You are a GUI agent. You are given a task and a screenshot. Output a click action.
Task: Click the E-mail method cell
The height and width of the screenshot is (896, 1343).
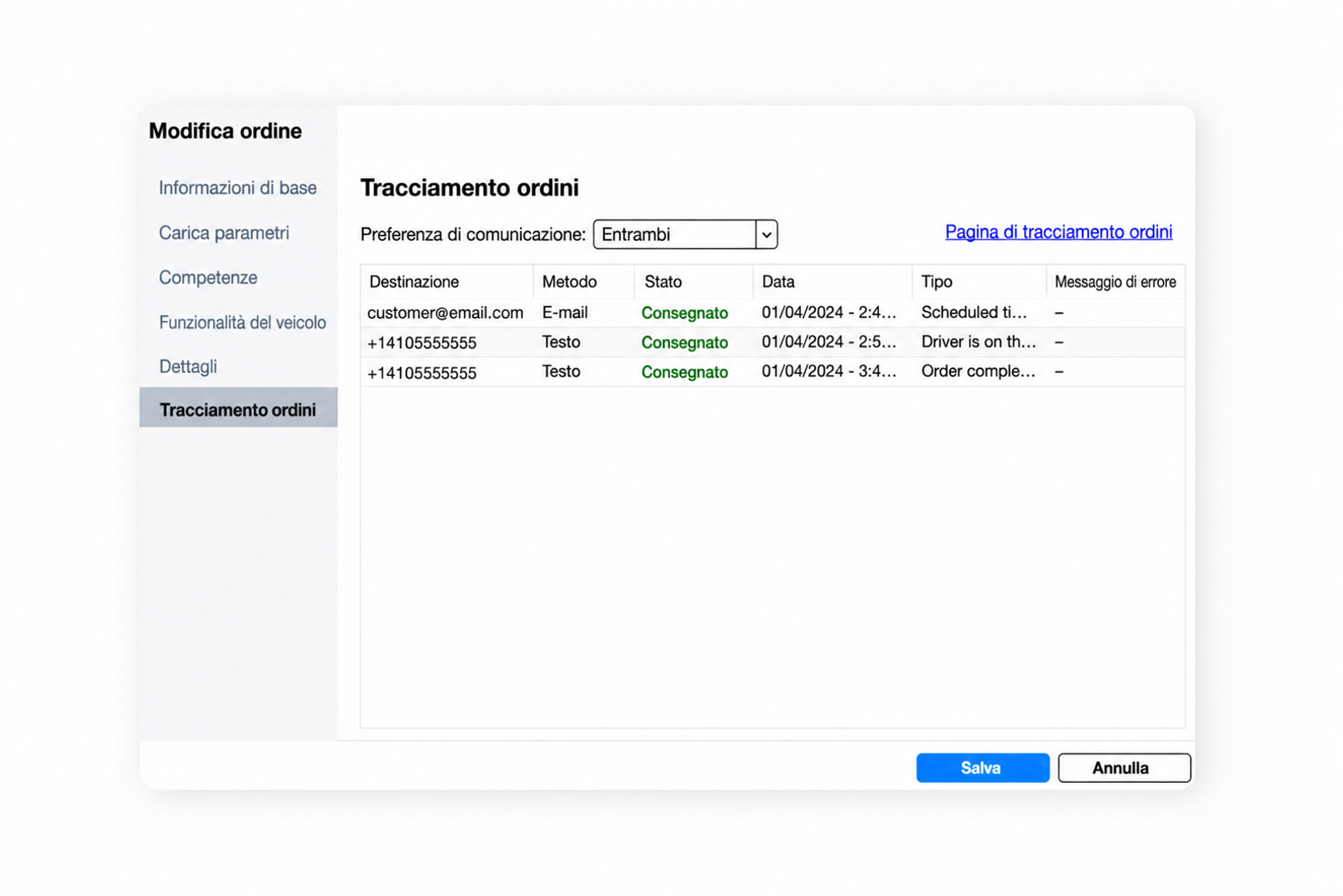564,313
